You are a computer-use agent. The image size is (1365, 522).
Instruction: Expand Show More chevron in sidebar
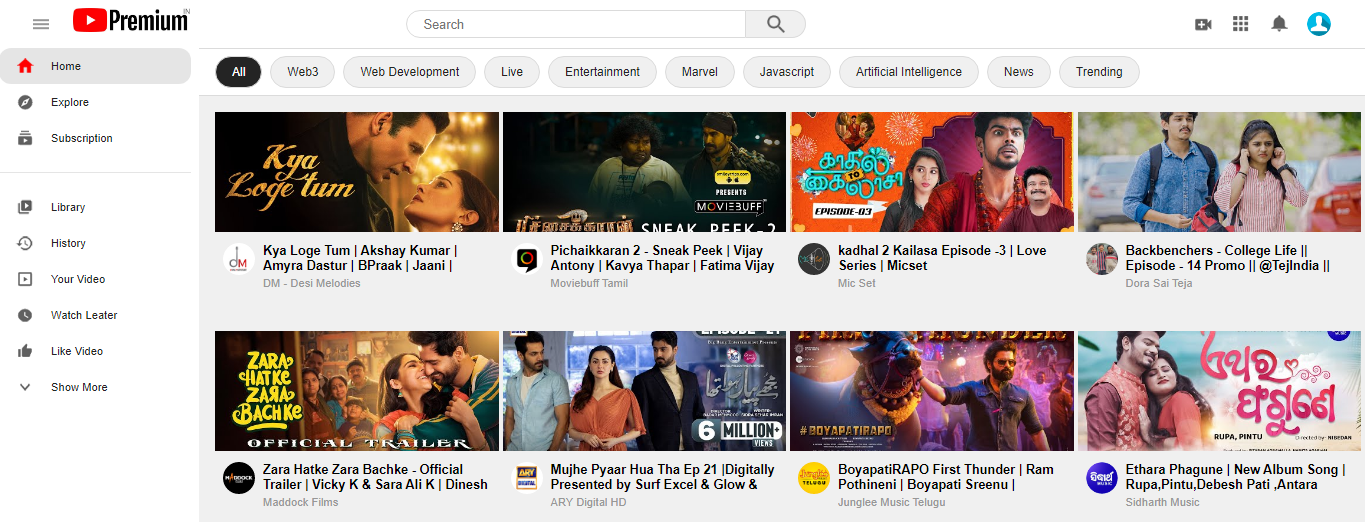coord(25,387)
